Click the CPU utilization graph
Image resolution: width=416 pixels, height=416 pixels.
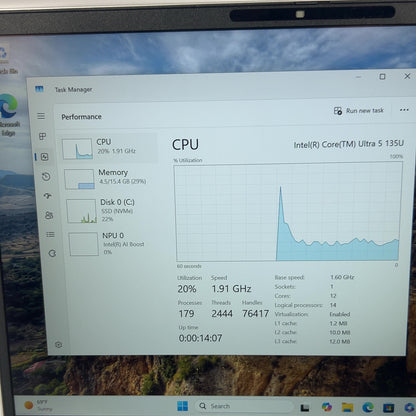tap(288, 212)
